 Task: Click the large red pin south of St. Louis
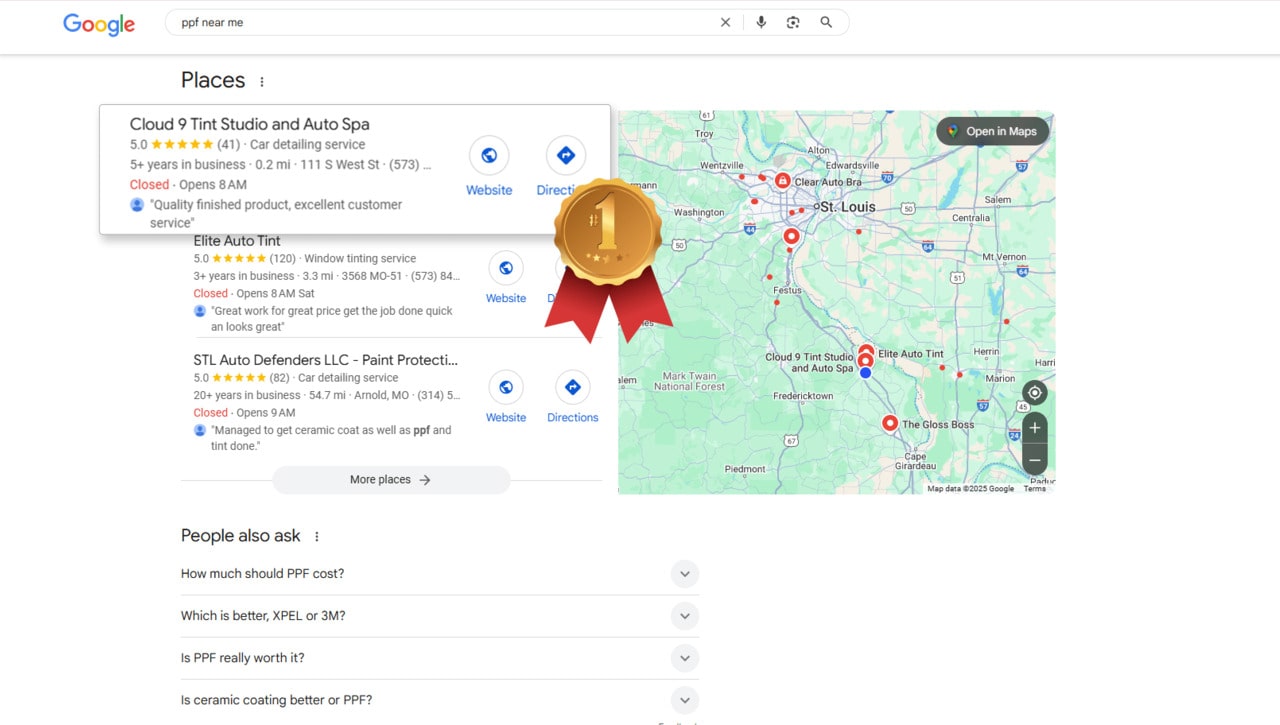coord(791,237)
